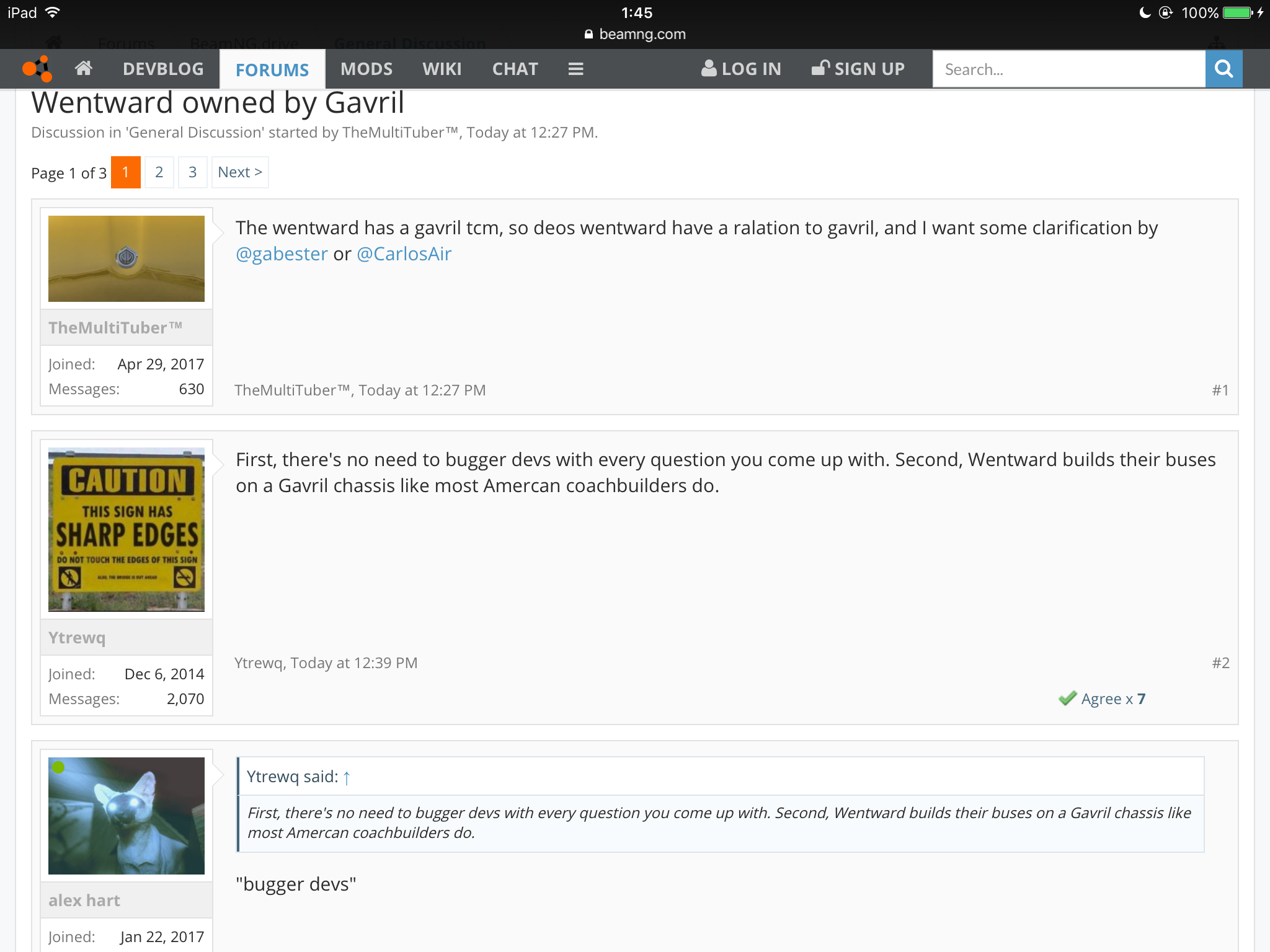Click TheMultiTuber™ username in profile box
The image size is (1270, 952).
tap(115, 327)
